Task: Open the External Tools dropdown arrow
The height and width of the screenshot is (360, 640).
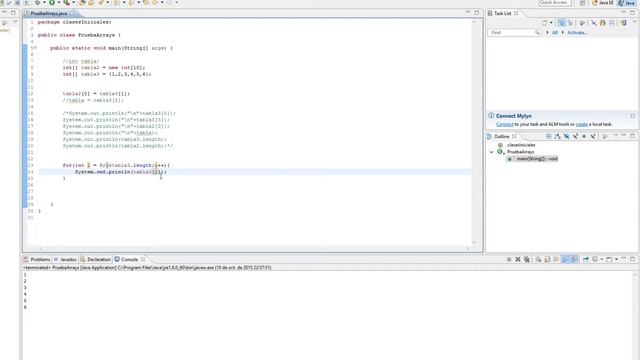Action: 73,3
